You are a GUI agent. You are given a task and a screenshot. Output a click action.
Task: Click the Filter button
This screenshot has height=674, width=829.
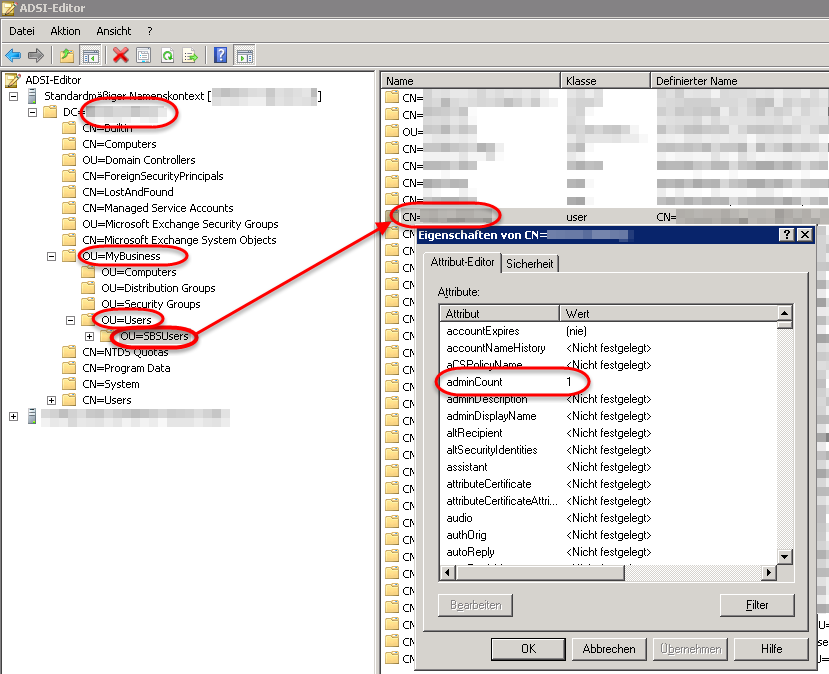click(x=757, y=605)
